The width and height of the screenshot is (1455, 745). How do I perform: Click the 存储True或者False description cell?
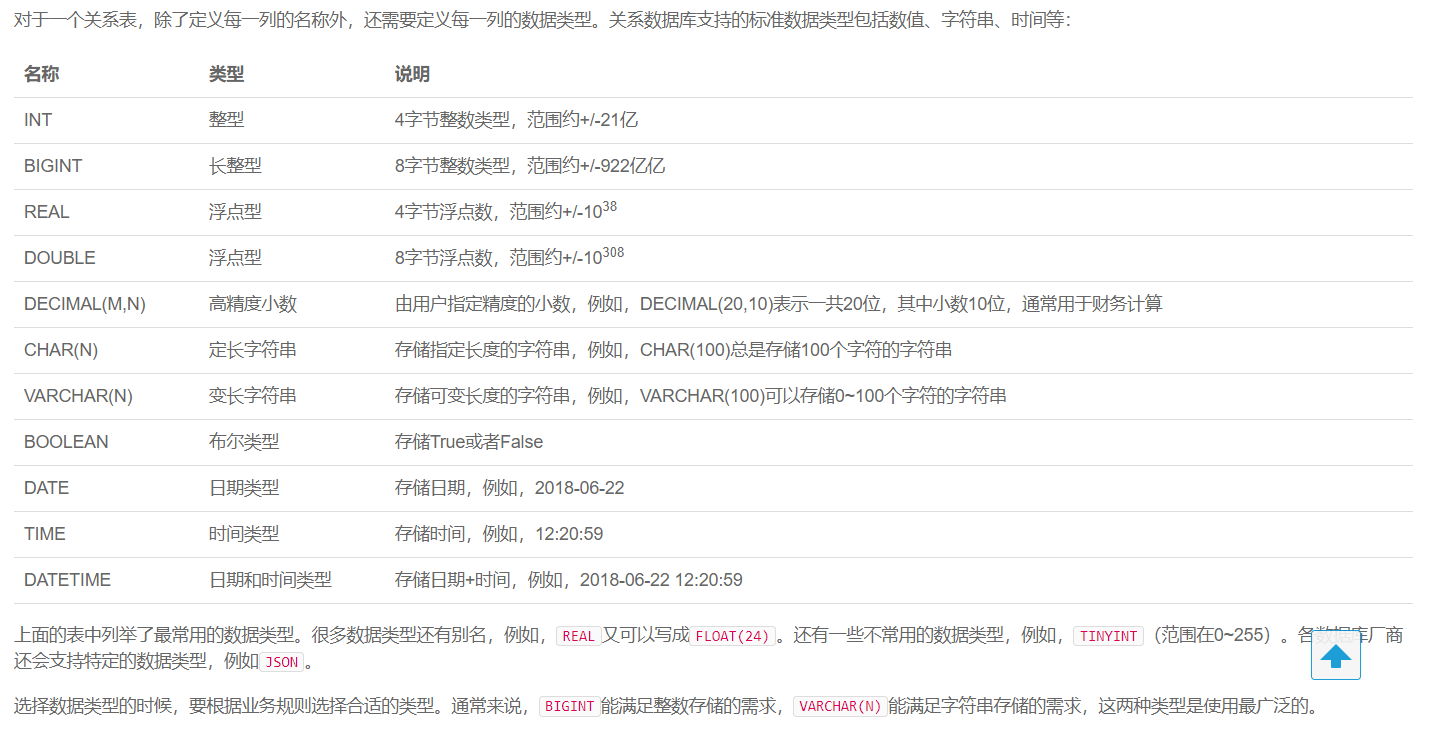(467, 441)
